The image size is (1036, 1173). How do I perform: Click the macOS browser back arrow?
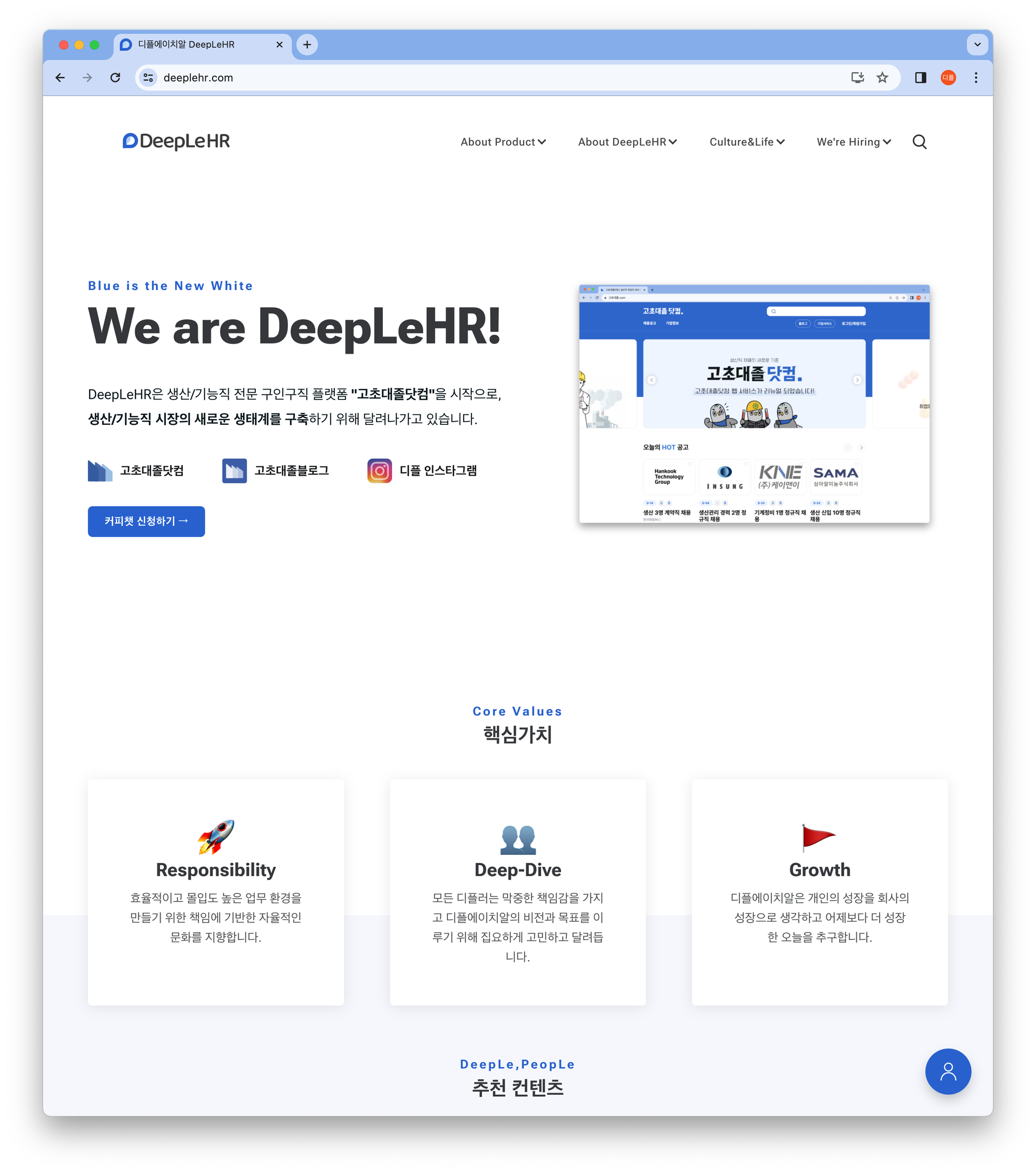pos(61,78)
